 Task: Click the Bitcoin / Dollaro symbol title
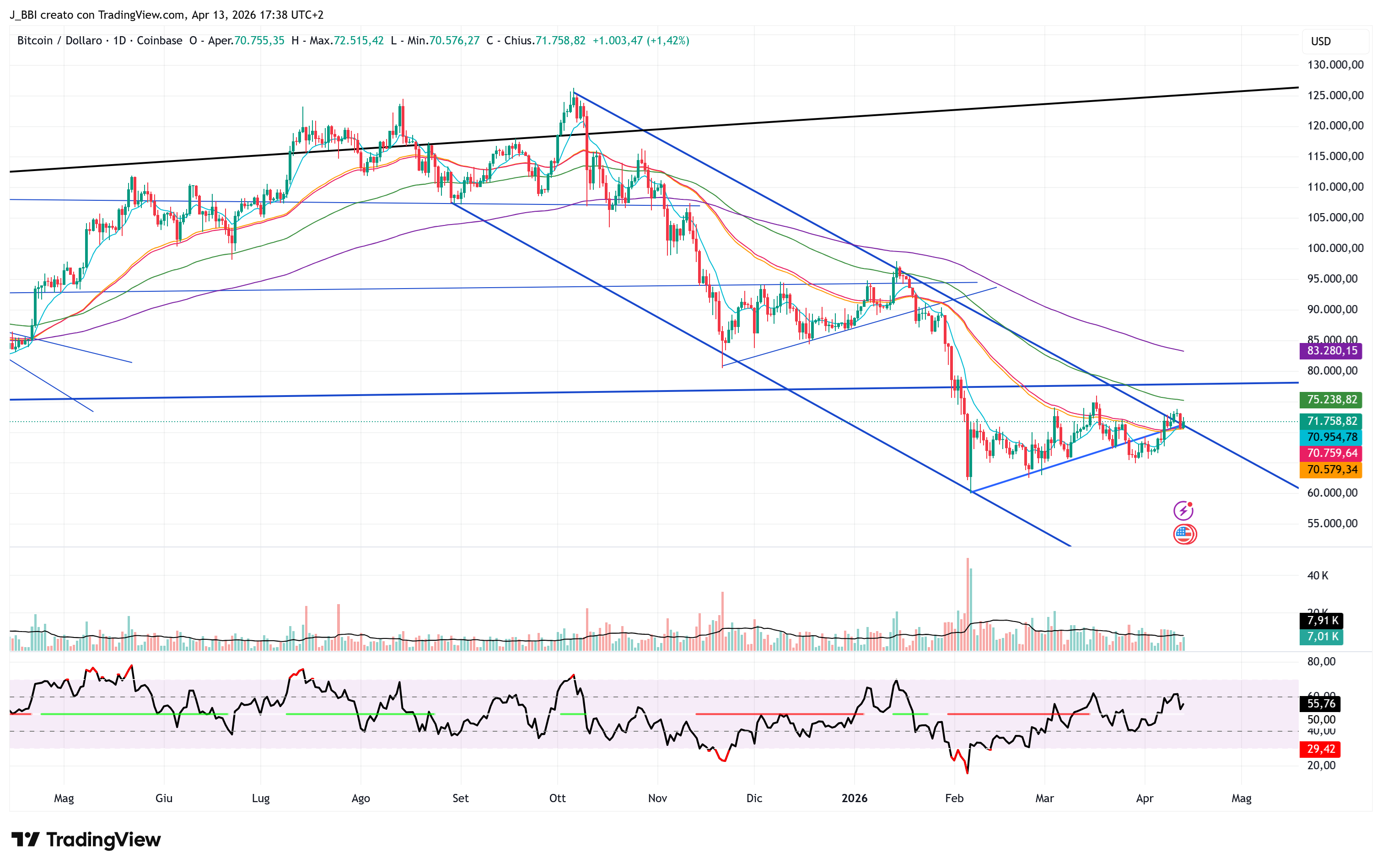click(59, 41)
